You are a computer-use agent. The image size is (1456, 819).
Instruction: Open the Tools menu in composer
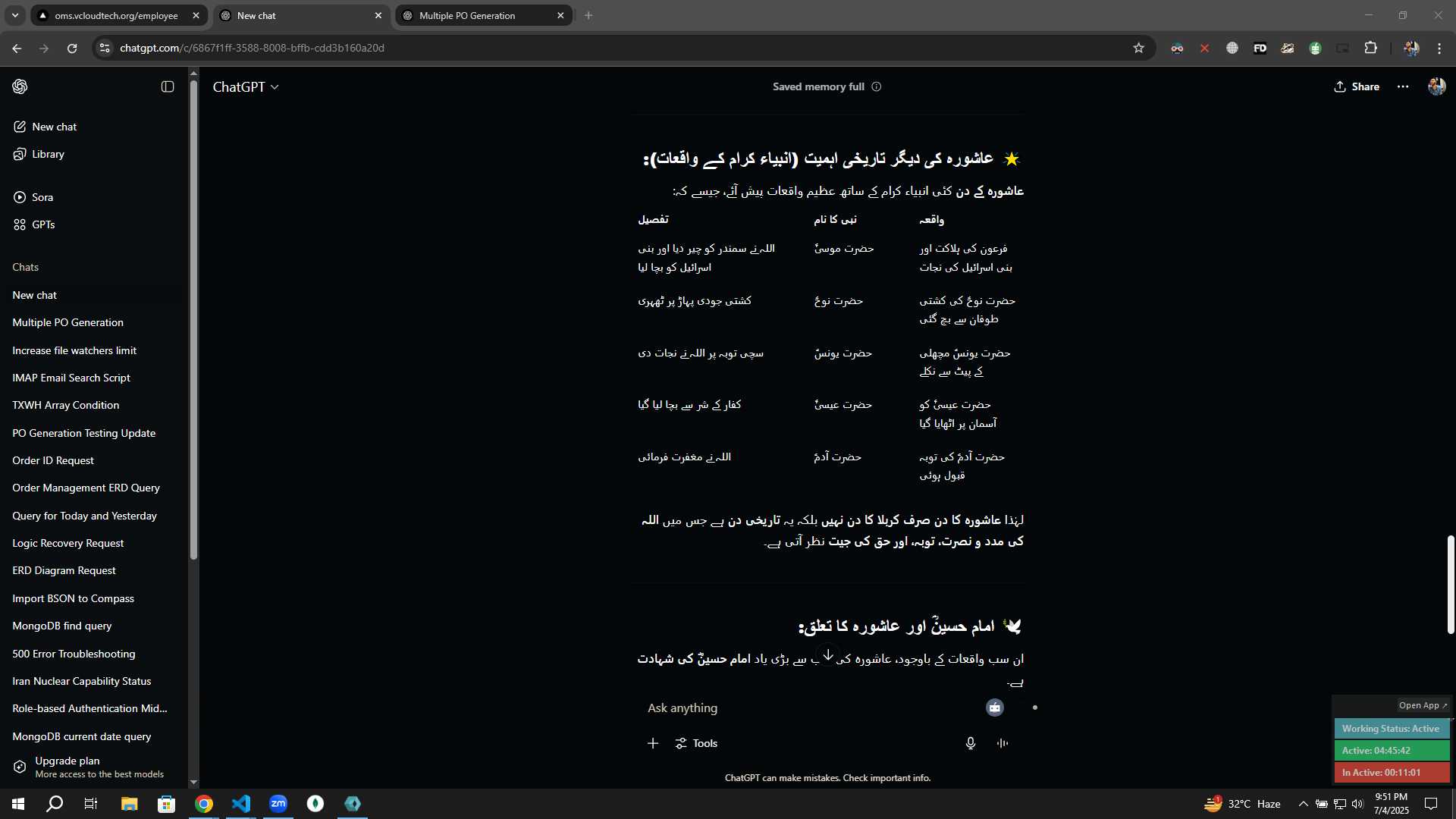tap(696, 743)
